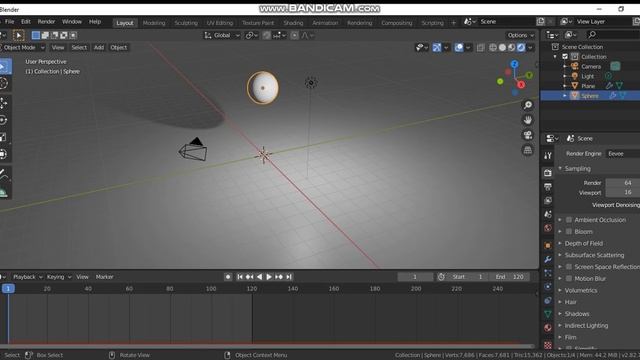Switch perspective/orthographic grid icon
The image size is (640, 360).
pyautogui.click(x=528, y=150)
